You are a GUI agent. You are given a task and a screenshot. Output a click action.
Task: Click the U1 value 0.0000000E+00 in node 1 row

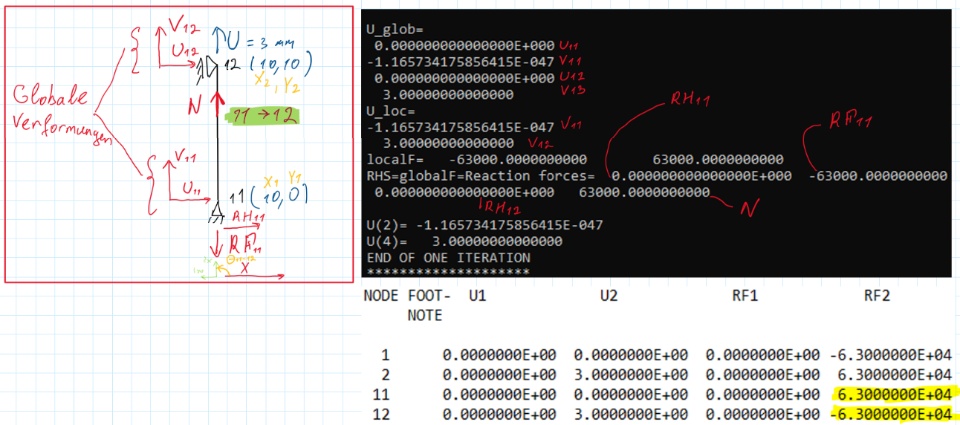click(500, 355)
